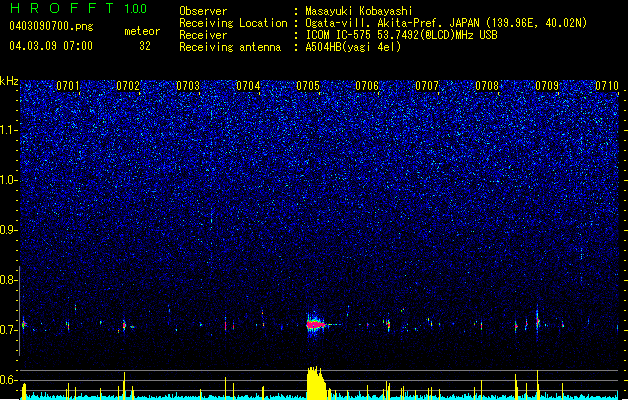Click the kHz axis unit label

pos(9,81)
